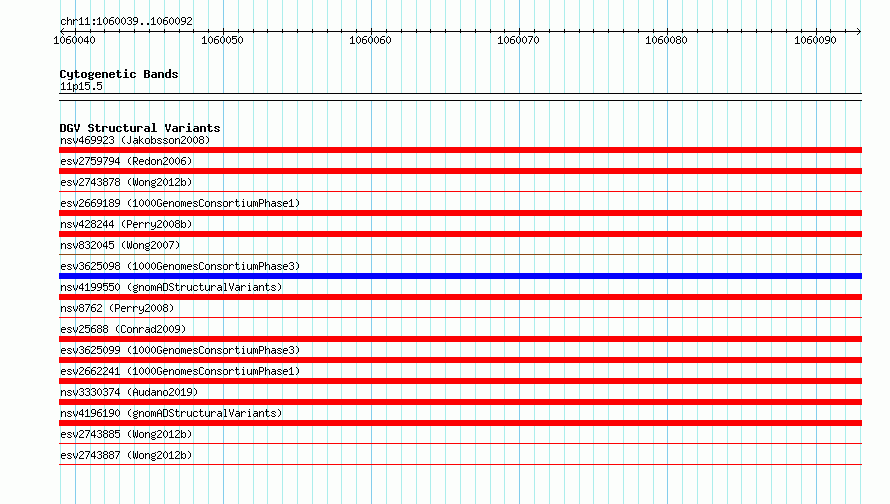Screen dimensions: 890x504
Task: Click the red bar under nsv469923
Action: pos(460,150)
